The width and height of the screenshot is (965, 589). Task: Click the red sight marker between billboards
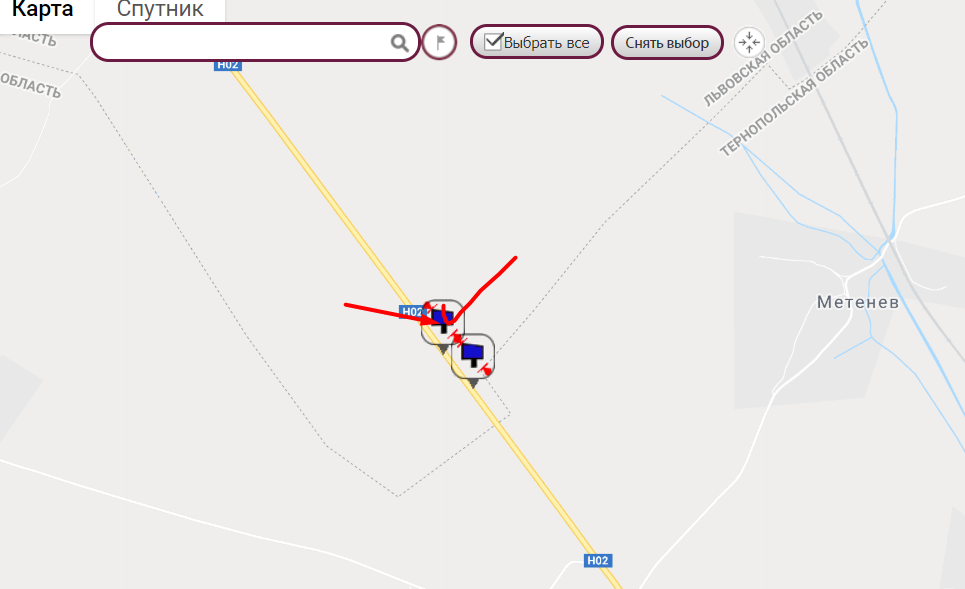(x=457, y=338)
